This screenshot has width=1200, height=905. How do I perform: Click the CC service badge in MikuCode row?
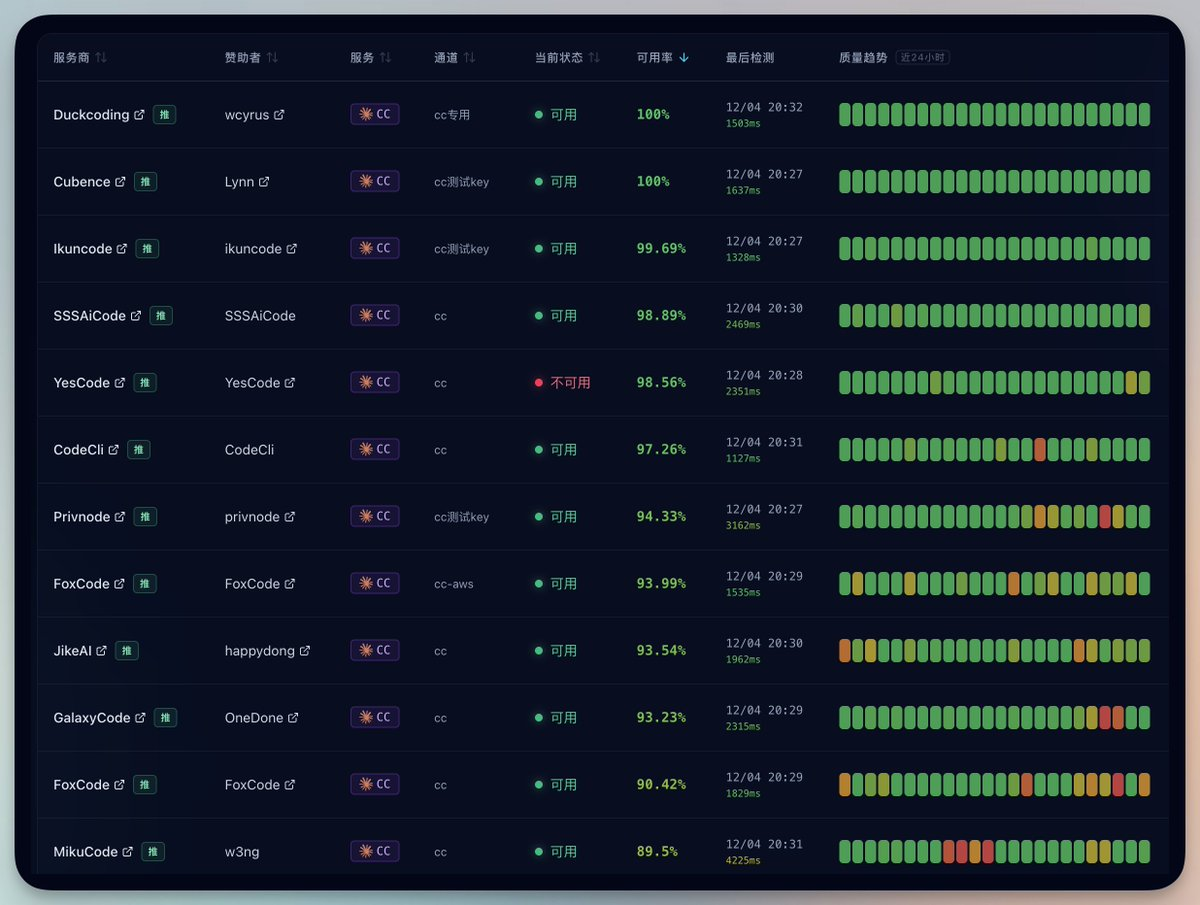pos(374,851)
